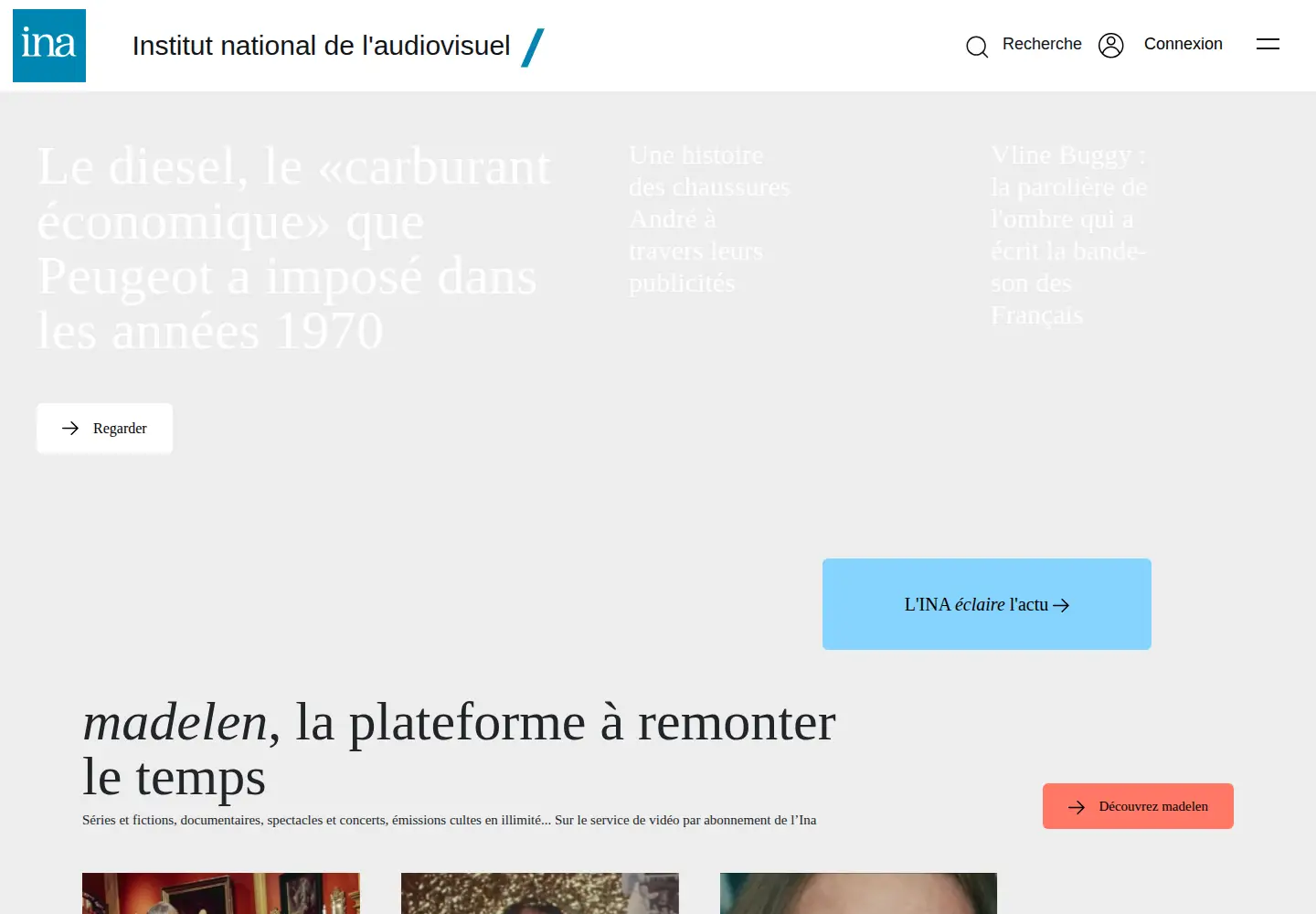
Task: Open 'Vline Buggy' parolière article
Action: click(1068, 235)
